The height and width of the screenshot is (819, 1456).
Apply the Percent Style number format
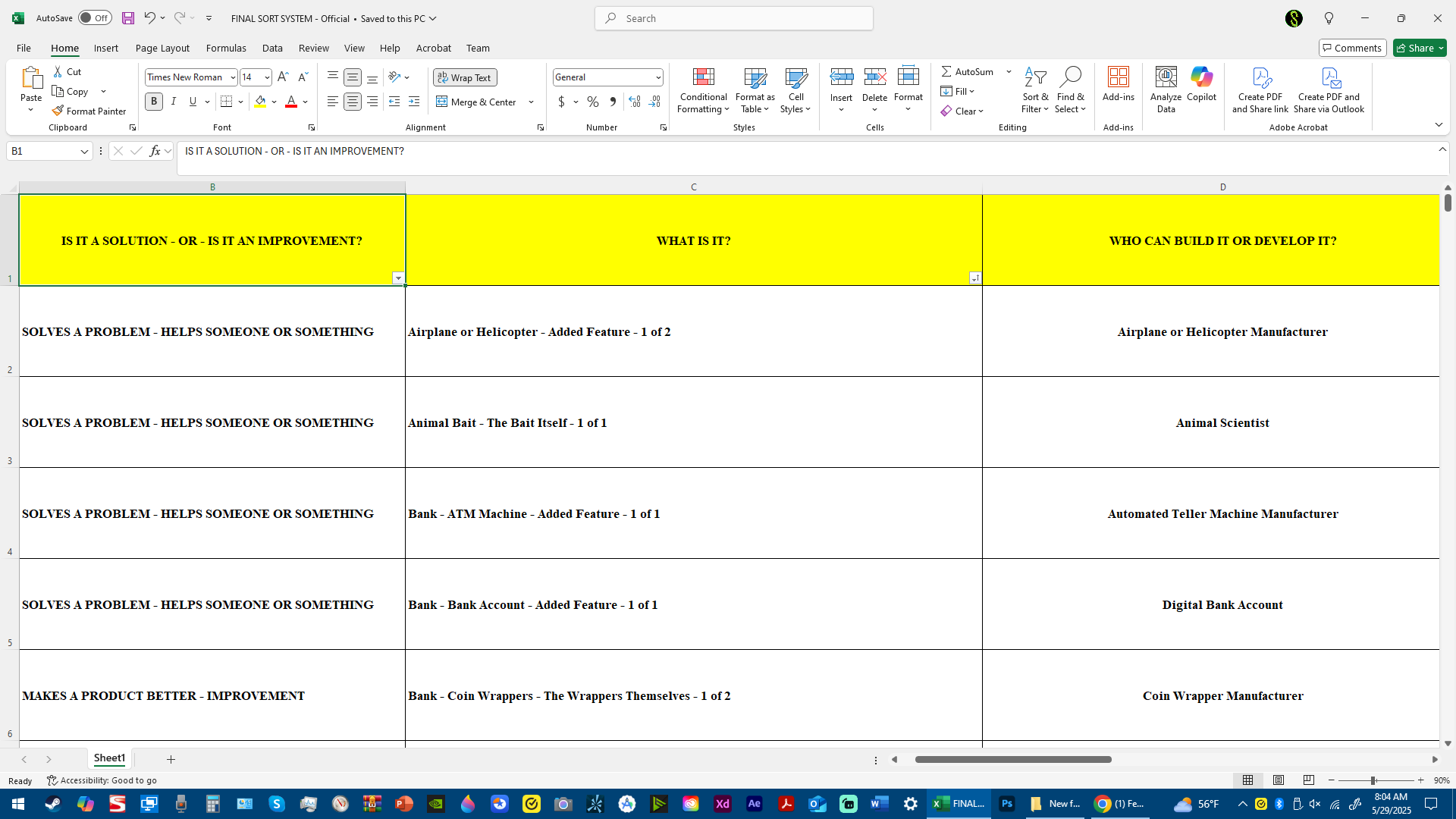tap(592, 102)
